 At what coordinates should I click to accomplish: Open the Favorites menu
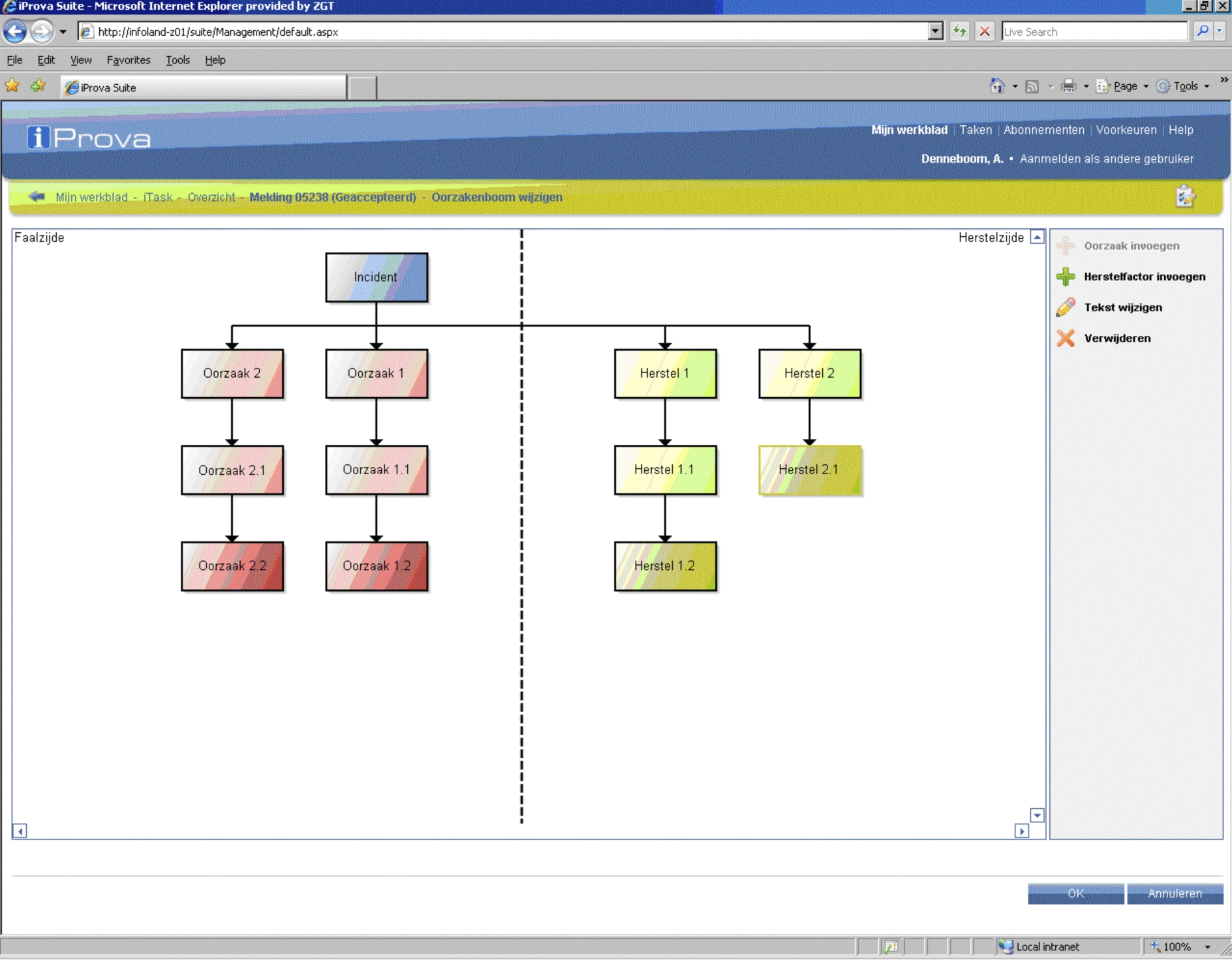[x=128, y=60]
